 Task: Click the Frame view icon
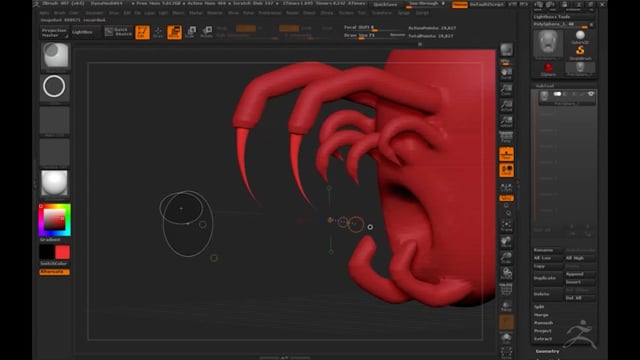pyautogui.click(x=507, y=226)
